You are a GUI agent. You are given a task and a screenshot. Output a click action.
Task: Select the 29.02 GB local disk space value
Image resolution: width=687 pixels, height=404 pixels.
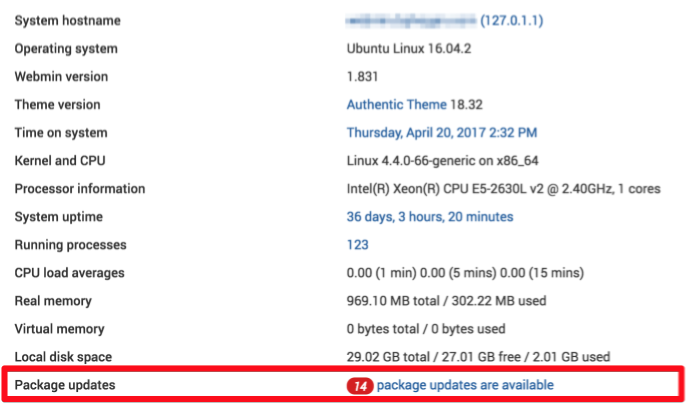pos(478,357)
